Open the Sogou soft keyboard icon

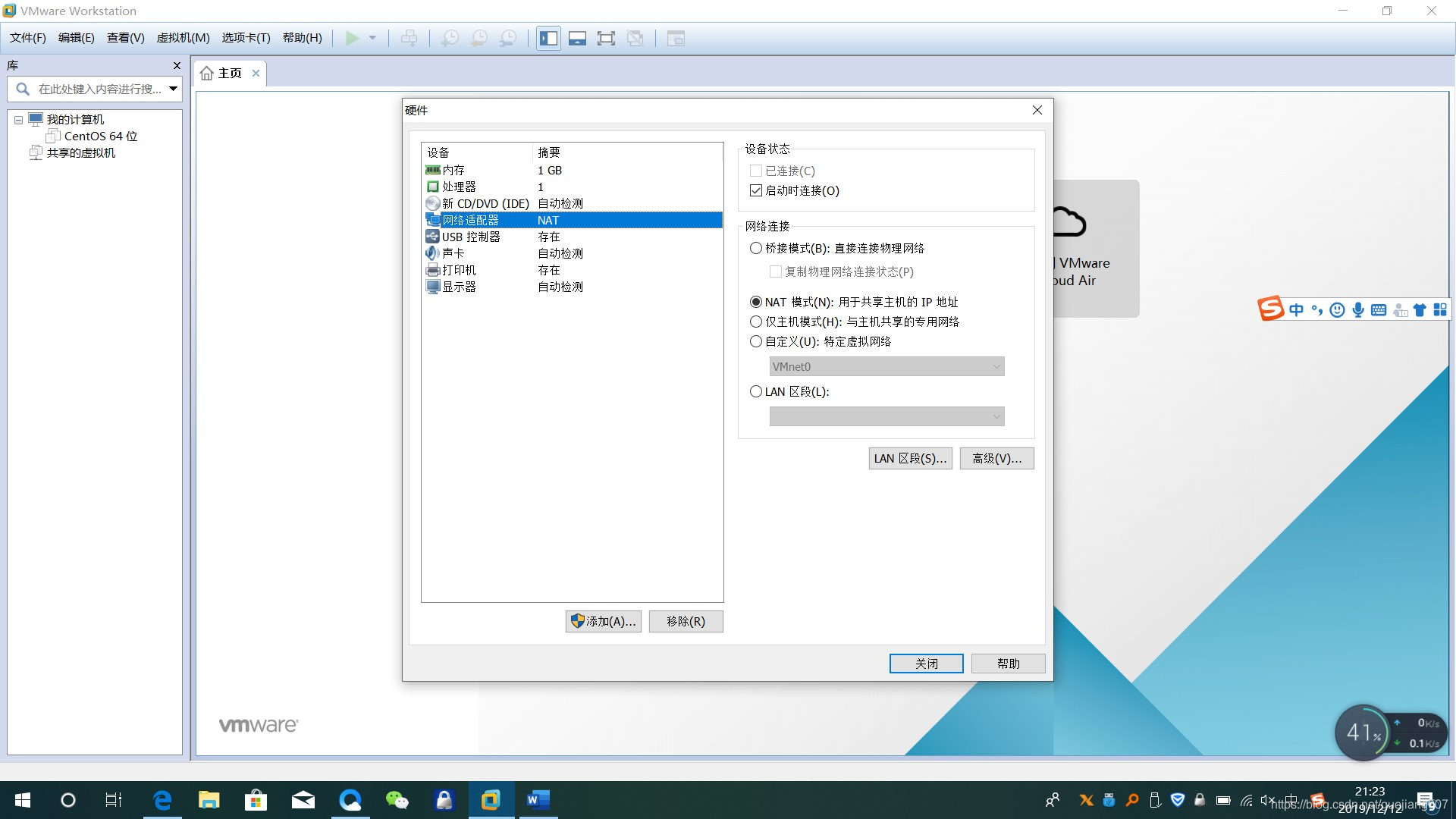(x=1379, y=310)
